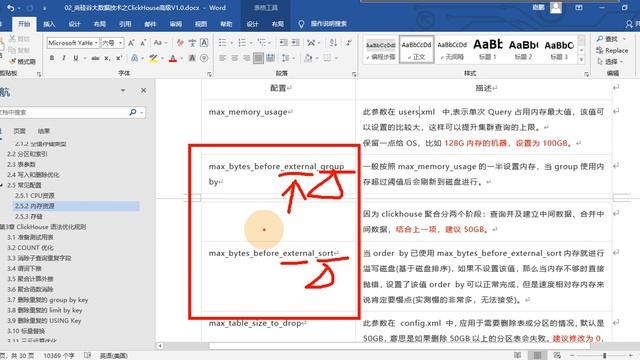Open the font size dropdown
The height and width of the screenshot is (360, 640).
(121, 43)
